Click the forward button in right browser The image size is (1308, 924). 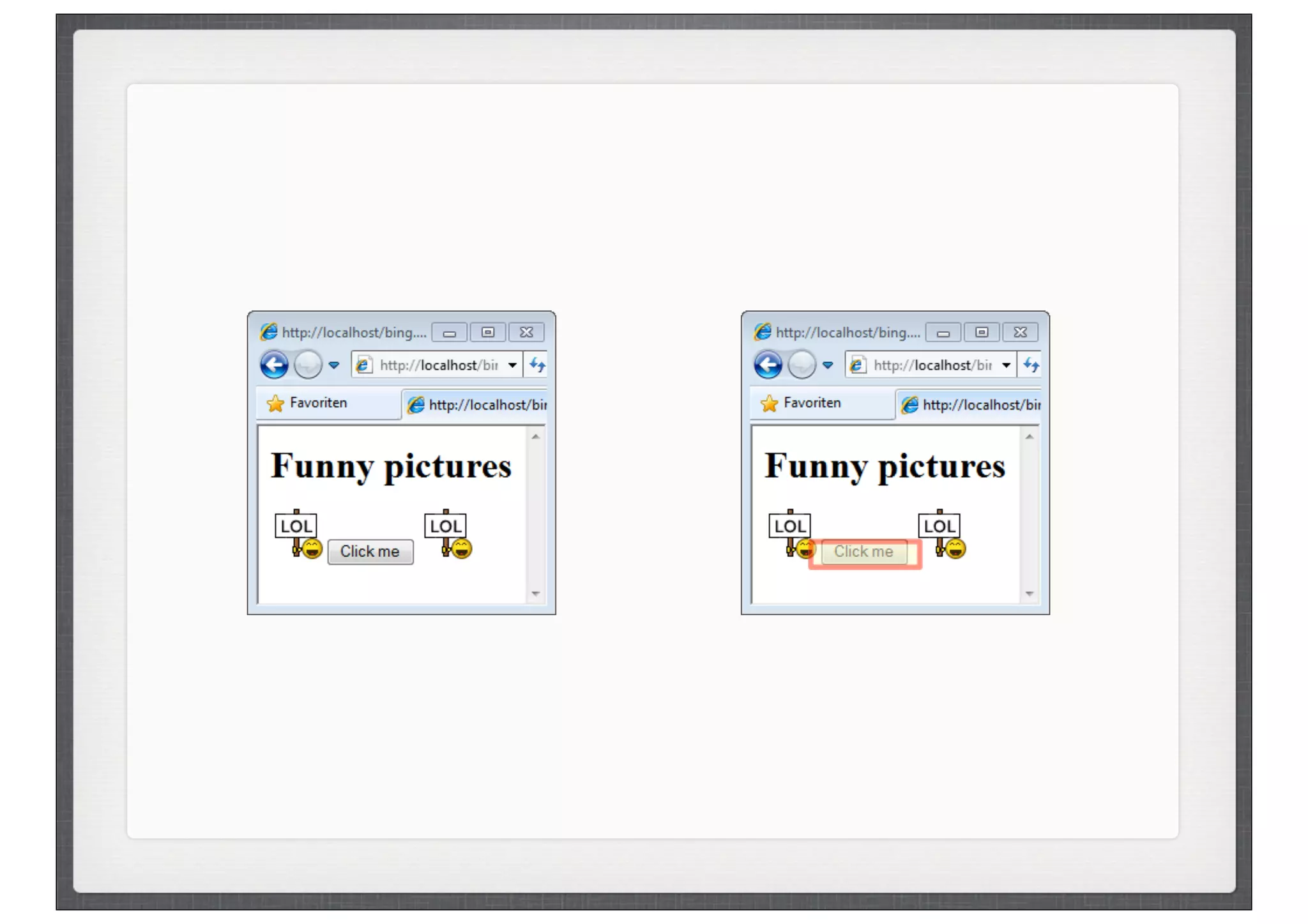coord(802,365)
